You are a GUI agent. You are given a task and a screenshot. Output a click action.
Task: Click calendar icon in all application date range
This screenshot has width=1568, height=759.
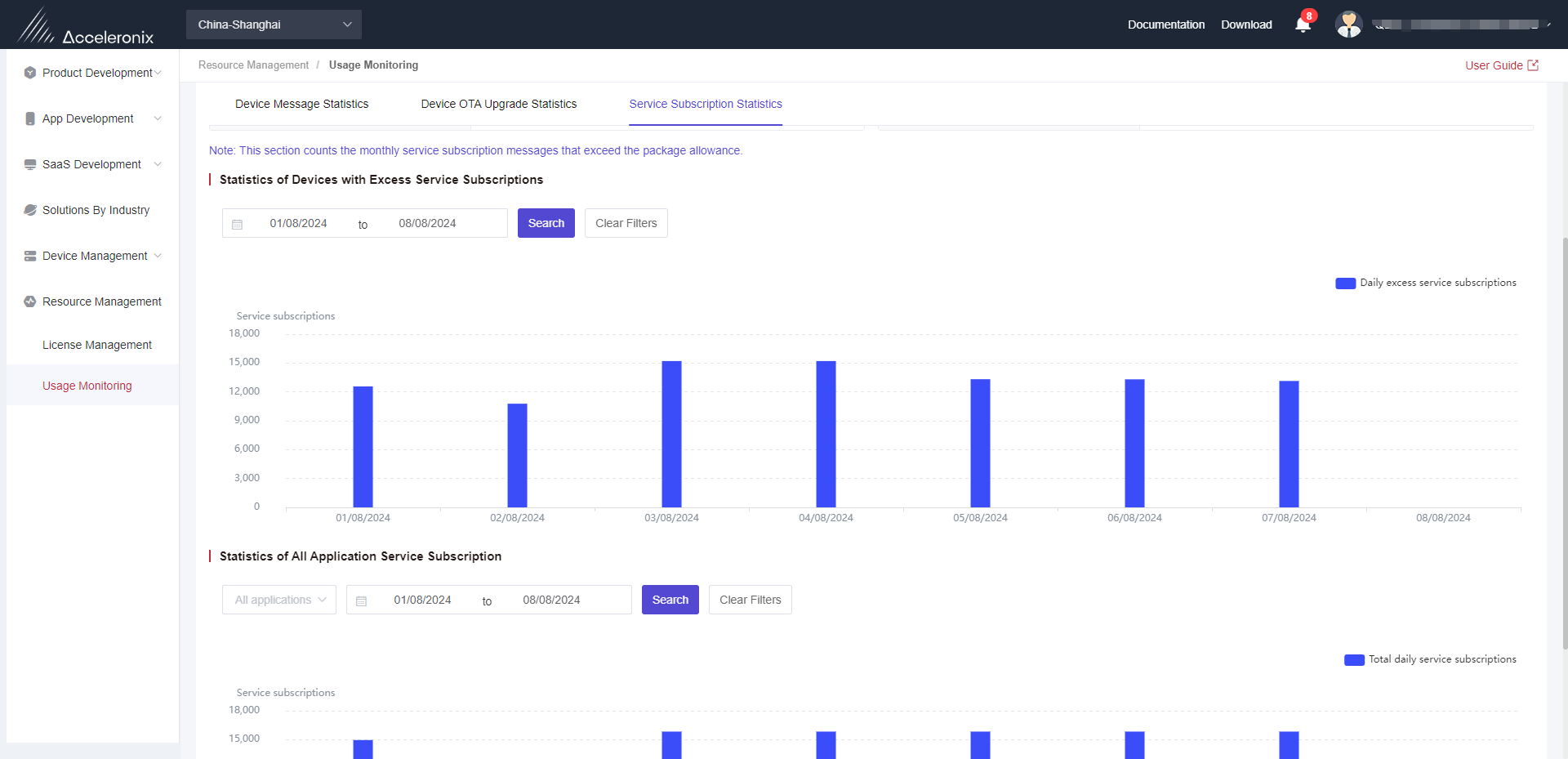coord(362,601)
